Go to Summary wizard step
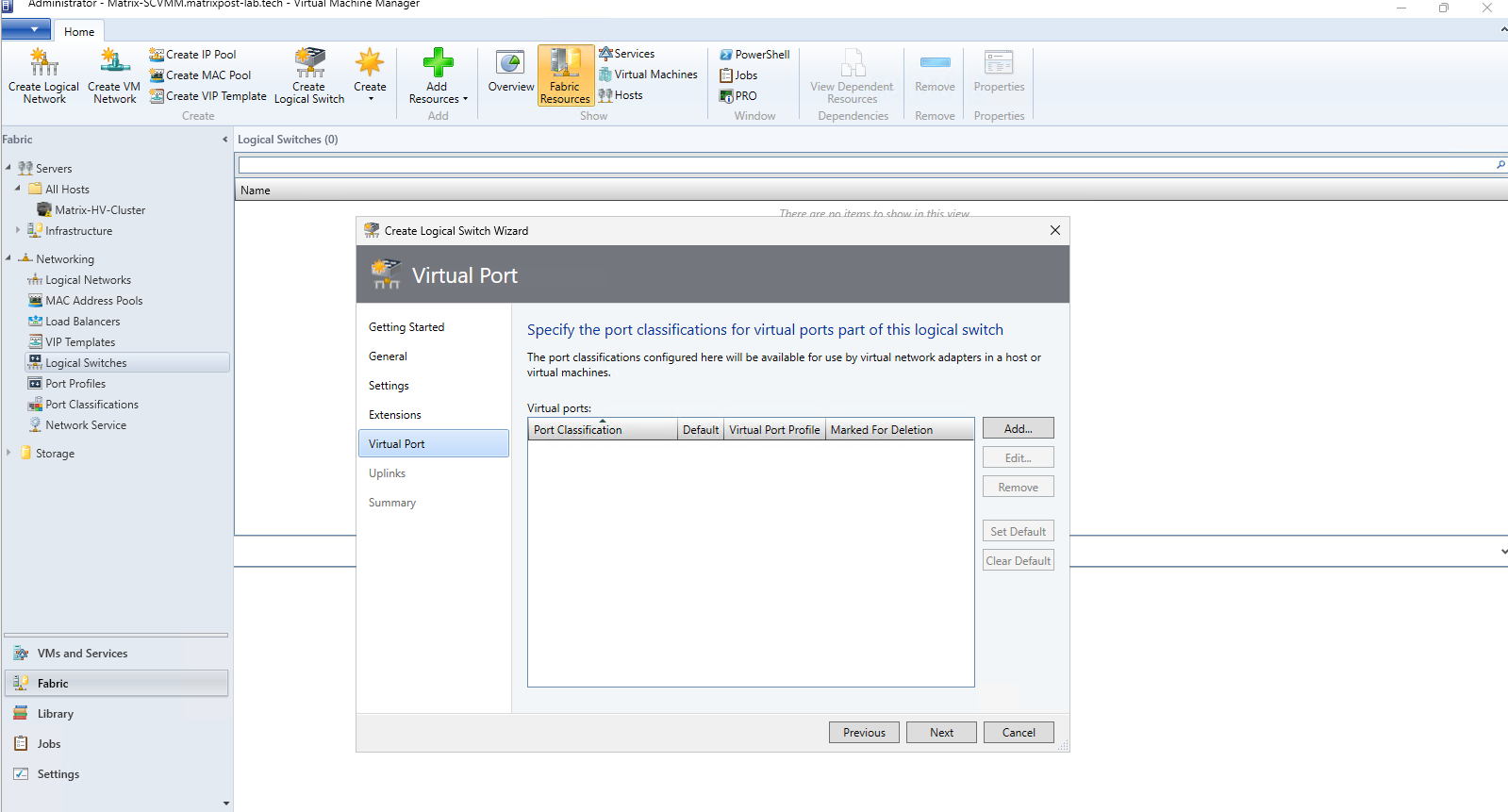1508x812 pixels. (x=392, y=503)
